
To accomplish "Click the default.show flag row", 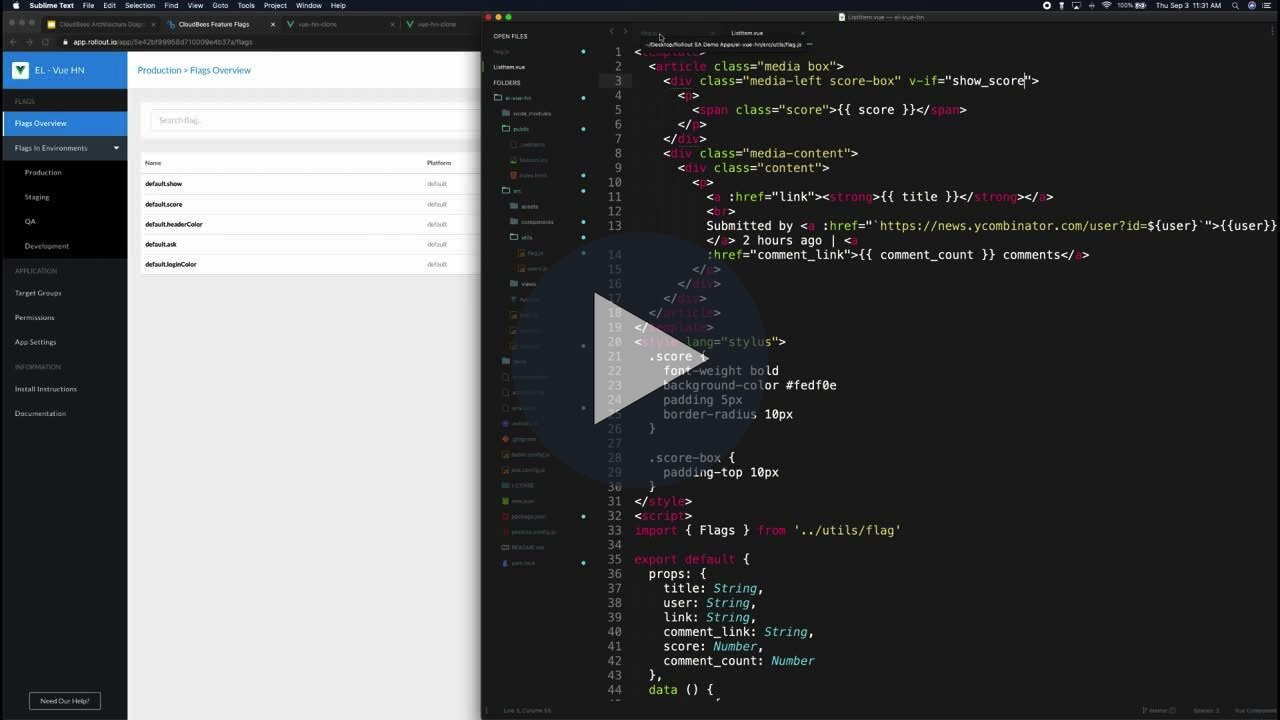I will 310,184.
